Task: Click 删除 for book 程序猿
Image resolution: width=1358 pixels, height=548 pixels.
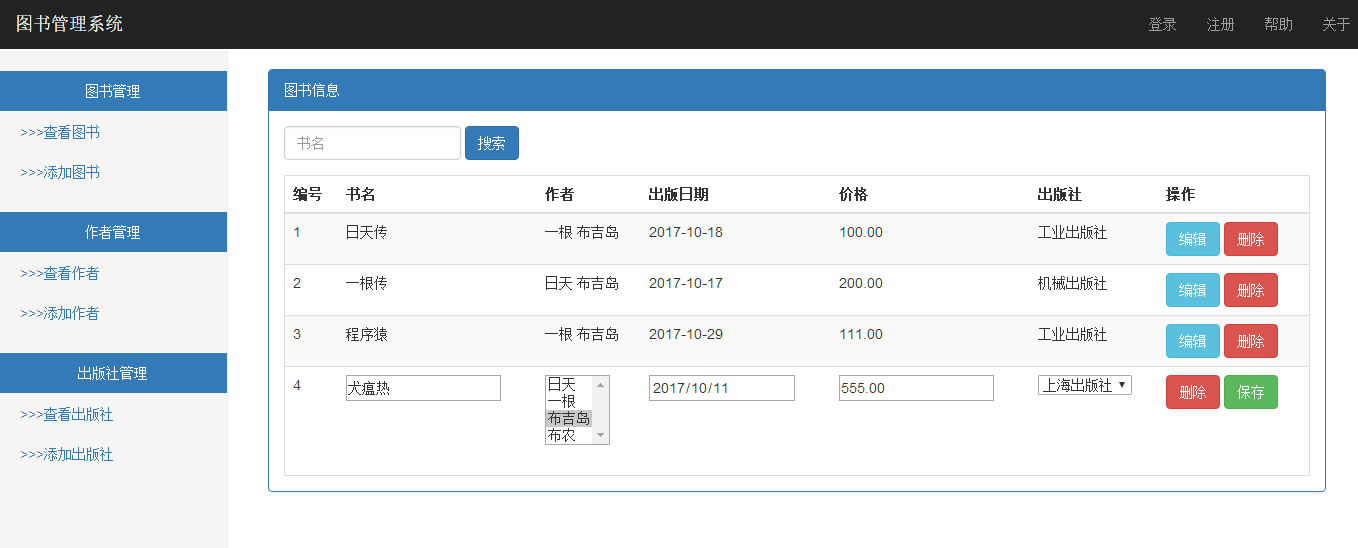Action: coord(1251,341)
